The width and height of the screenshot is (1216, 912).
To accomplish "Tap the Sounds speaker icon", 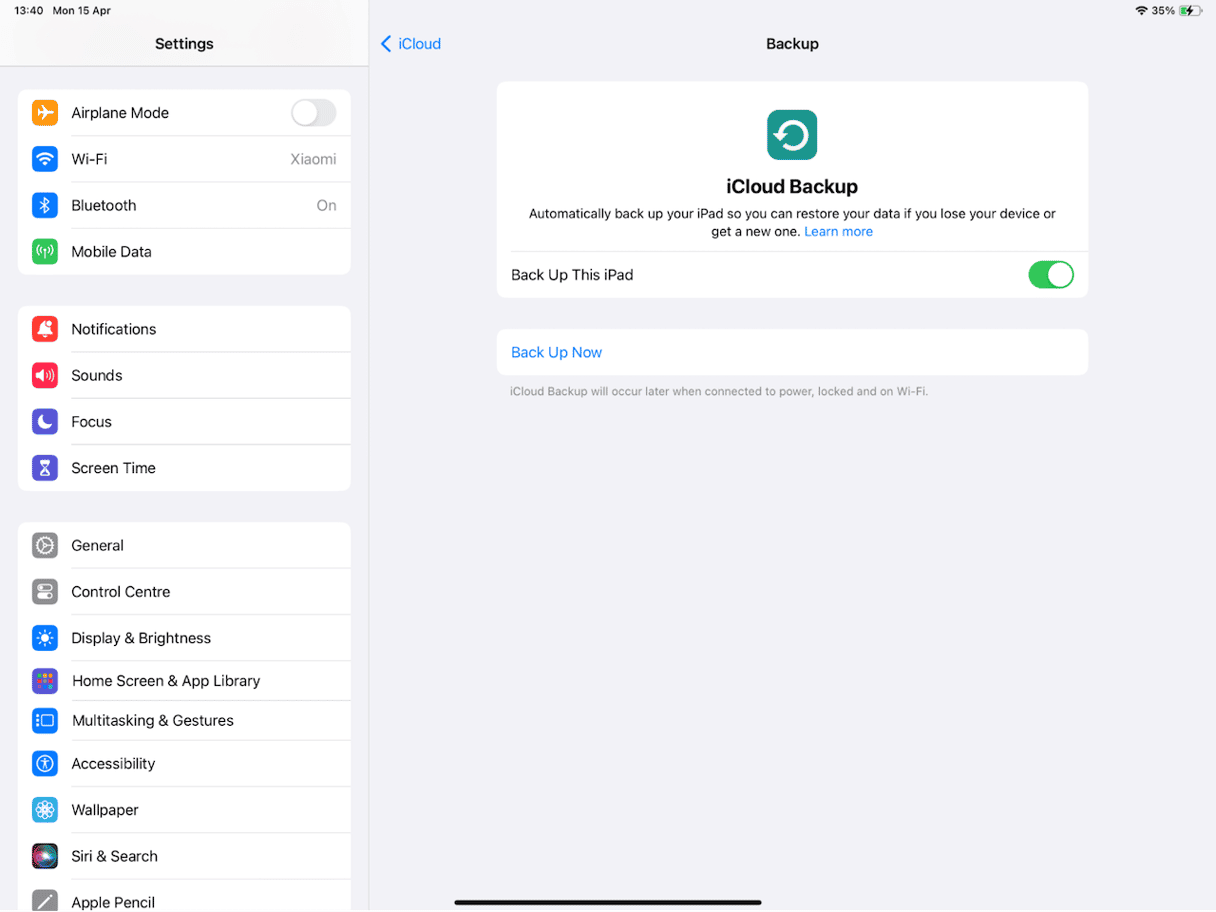I will 45,375.
